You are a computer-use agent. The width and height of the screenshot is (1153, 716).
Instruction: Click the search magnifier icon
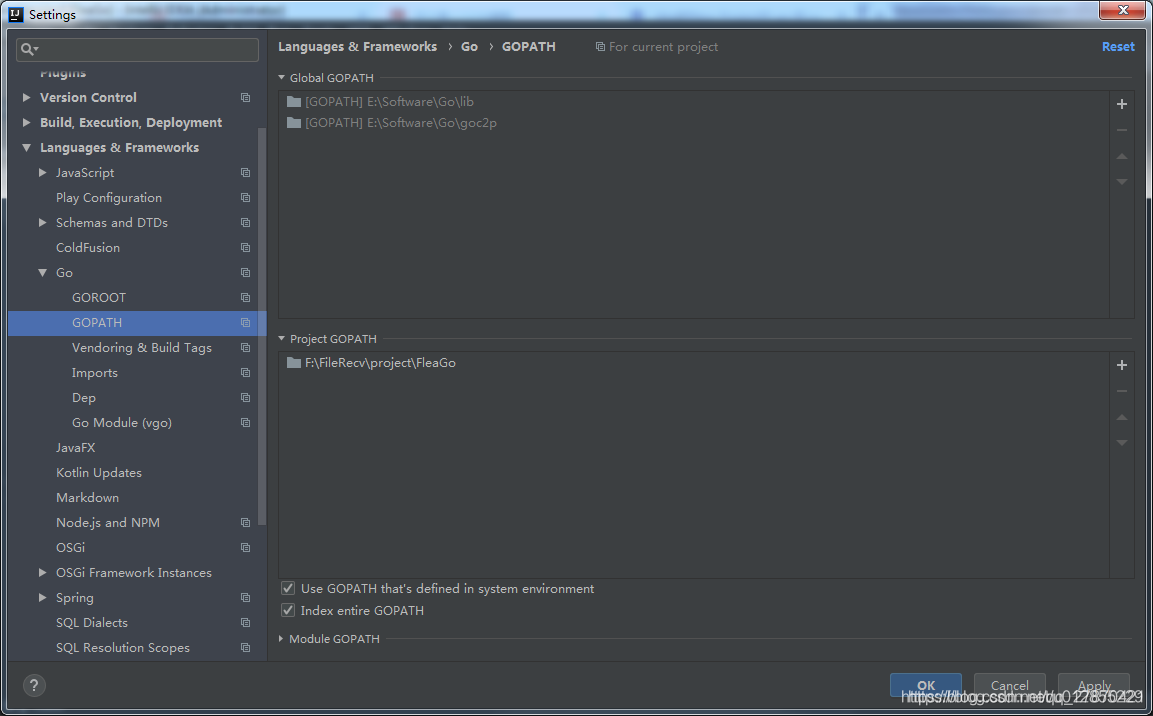point(29,49)
